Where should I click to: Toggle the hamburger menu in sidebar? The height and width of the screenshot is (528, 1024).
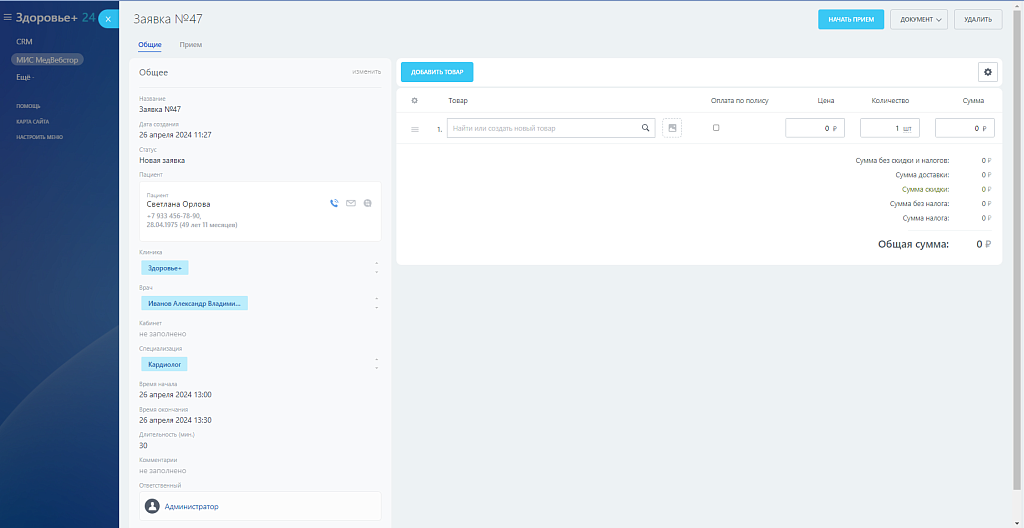coord(8,17)
